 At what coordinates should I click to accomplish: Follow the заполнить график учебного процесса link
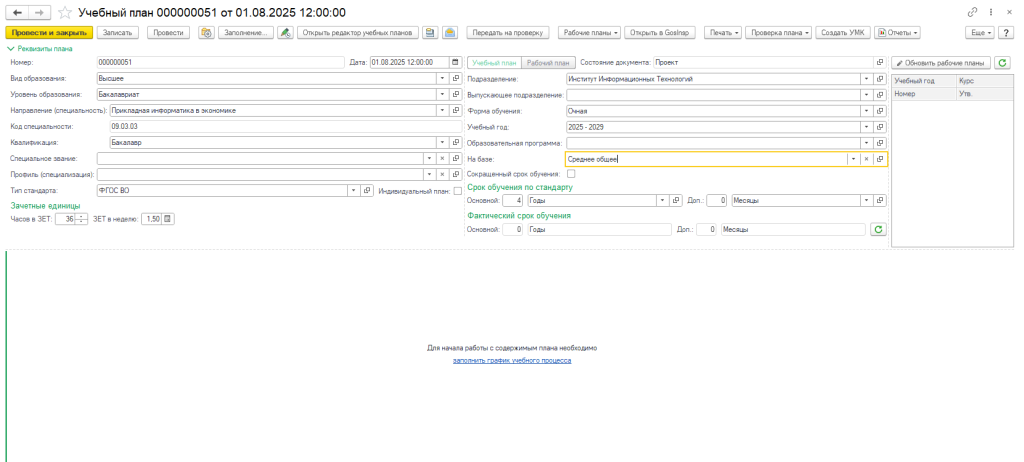(511, 359)
